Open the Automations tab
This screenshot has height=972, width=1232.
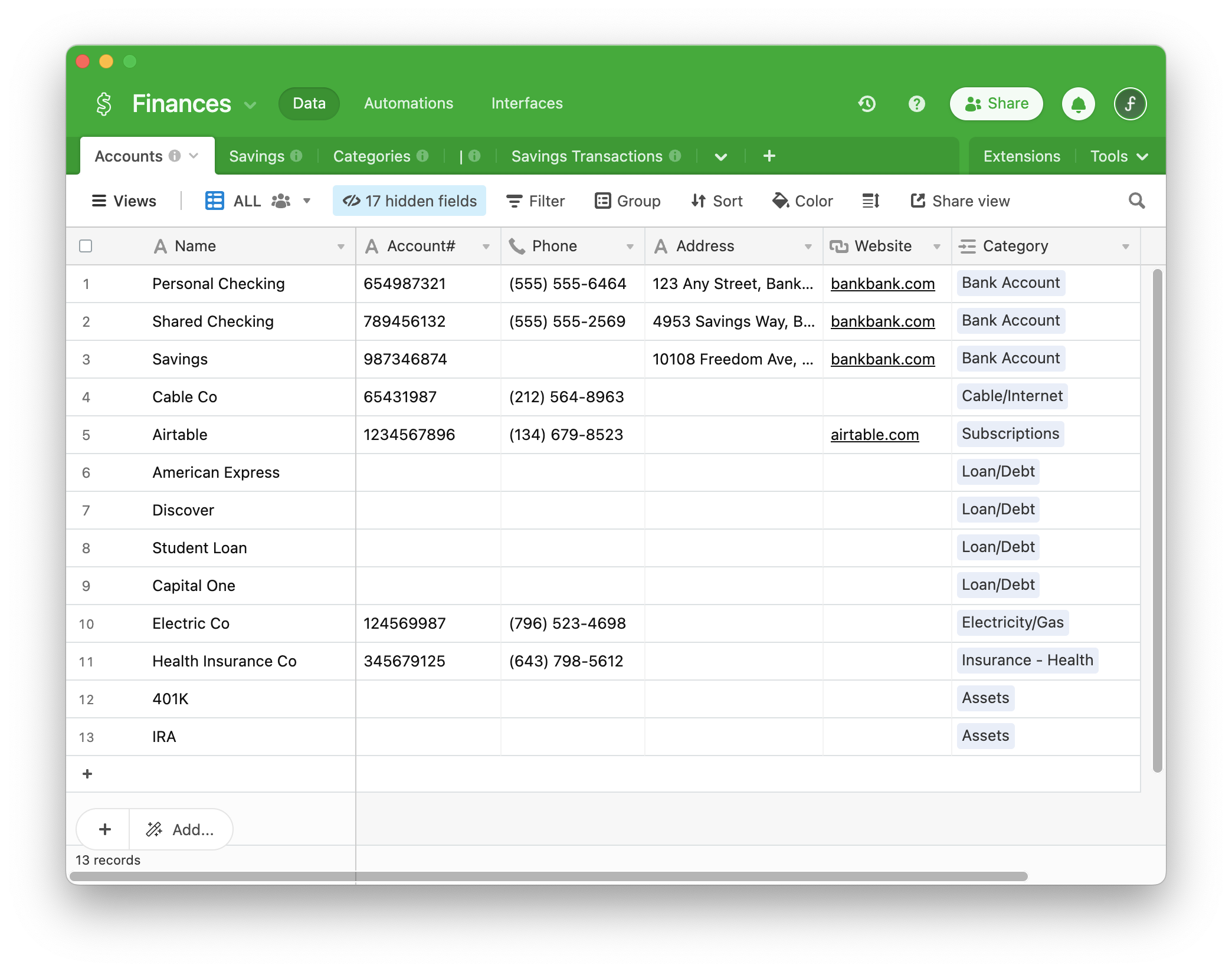pyautogui.click(x=408, y=103)
